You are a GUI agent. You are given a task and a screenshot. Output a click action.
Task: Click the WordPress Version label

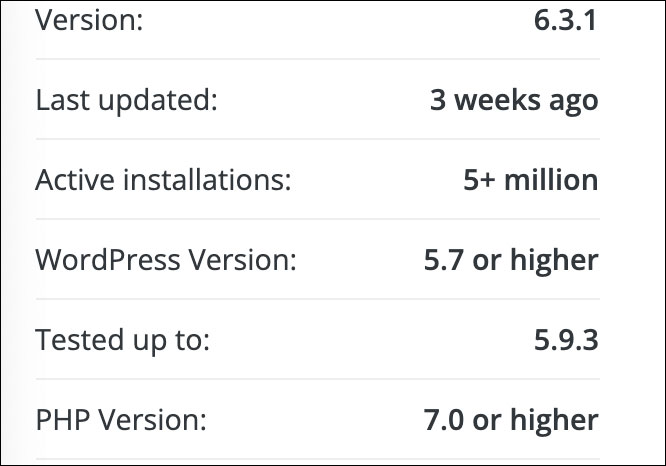pyautogui.click(x=166, y=260)
